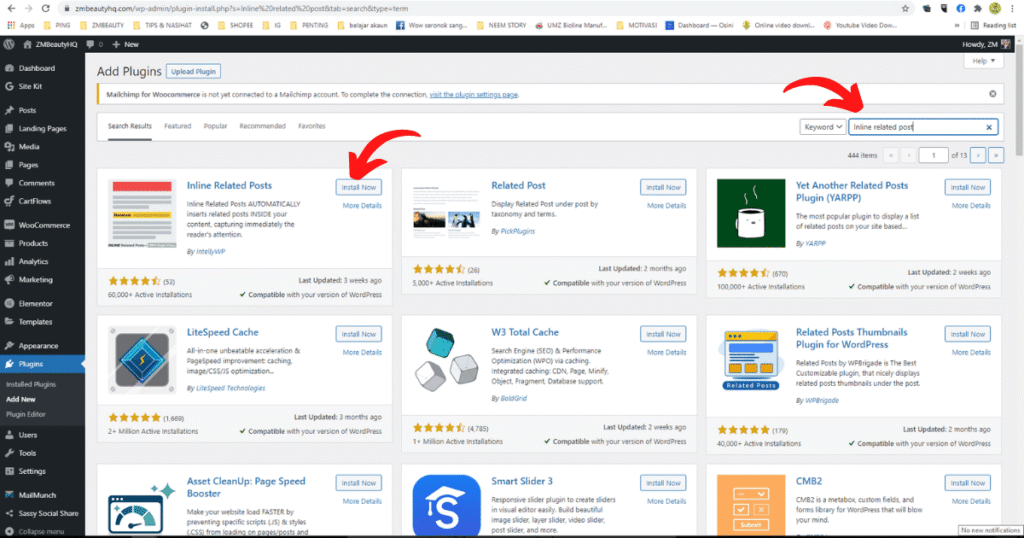1024x538 pixels.
Task: Open the visit the plugin settings page link
Action: click(473, 95)
